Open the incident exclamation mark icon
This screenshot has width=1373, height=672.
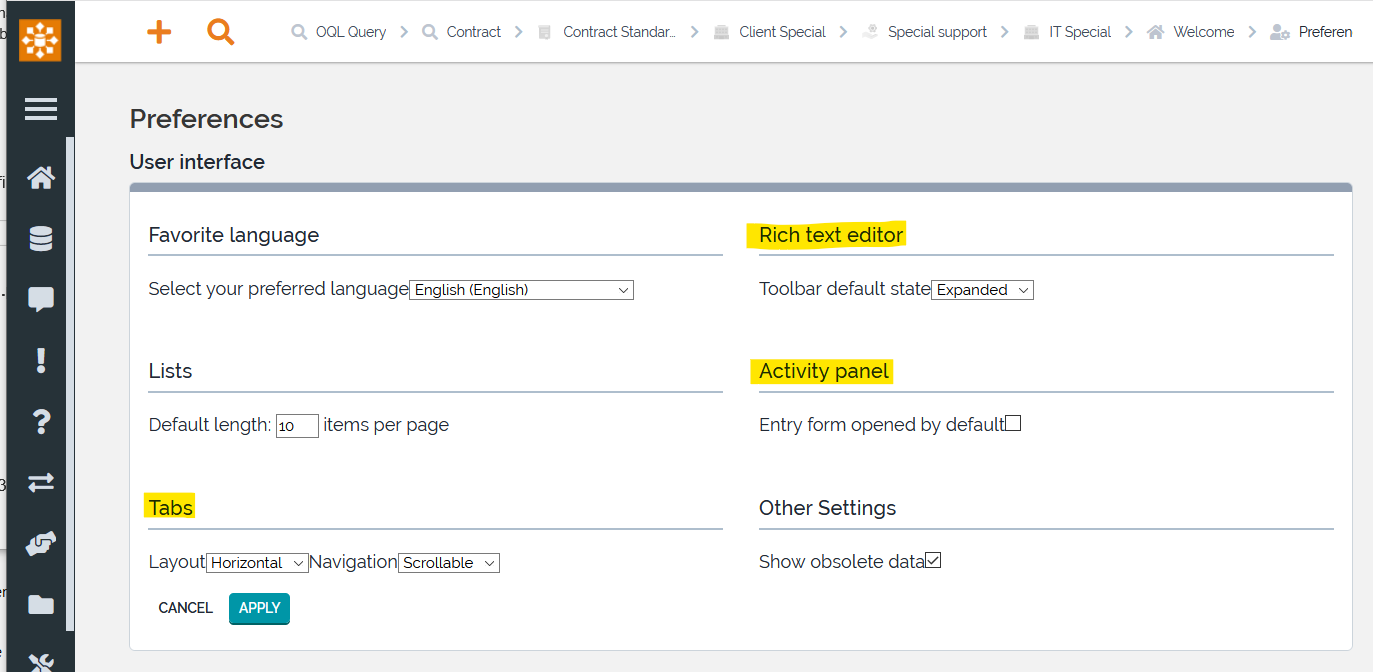click(40, 360)
